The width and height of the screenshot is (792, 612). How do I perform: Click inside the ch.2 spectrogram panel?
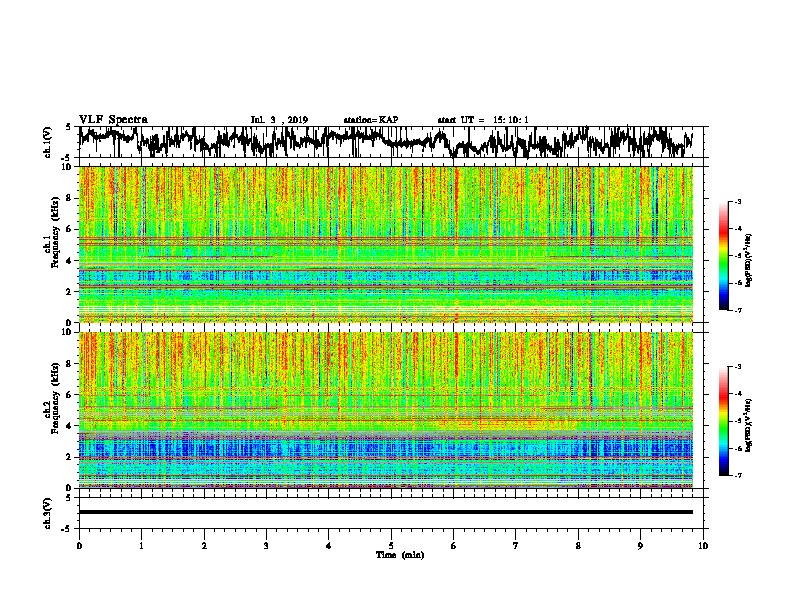[x=386, y=410]
